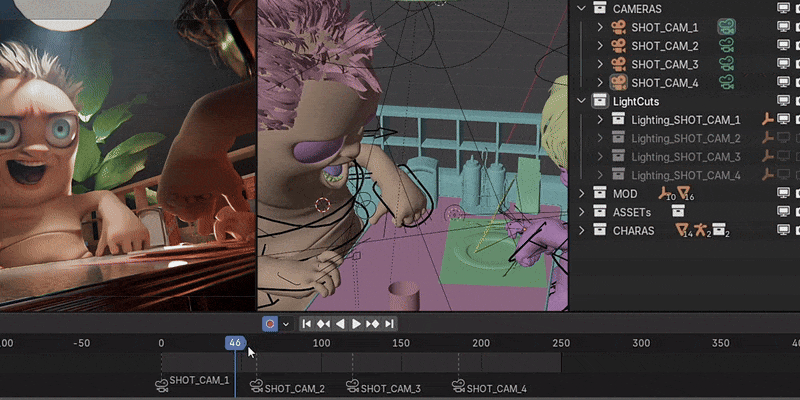Click the Lighting_SHOT_CAM_2 collection icon
800x400 pixels.
[x=618, y=138]
